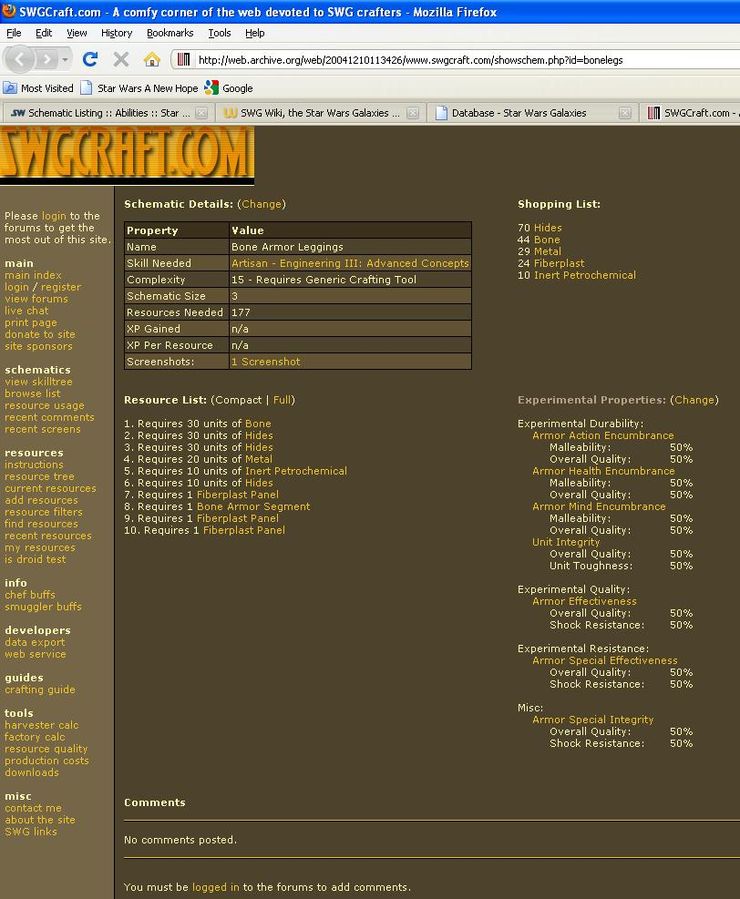740x899 pixels.
Task: Open the back history dropdown arrow
Action: [64, 60]
